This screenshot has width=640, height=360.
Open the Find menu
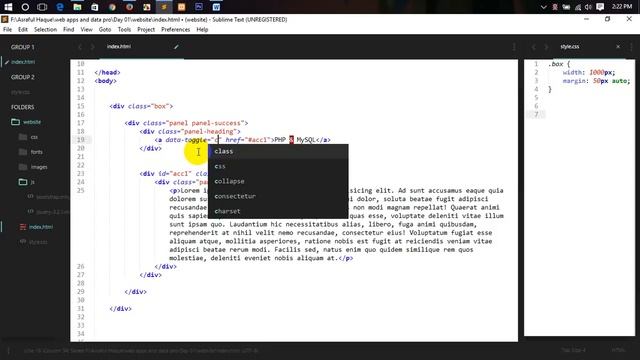[x=69, y=29]
